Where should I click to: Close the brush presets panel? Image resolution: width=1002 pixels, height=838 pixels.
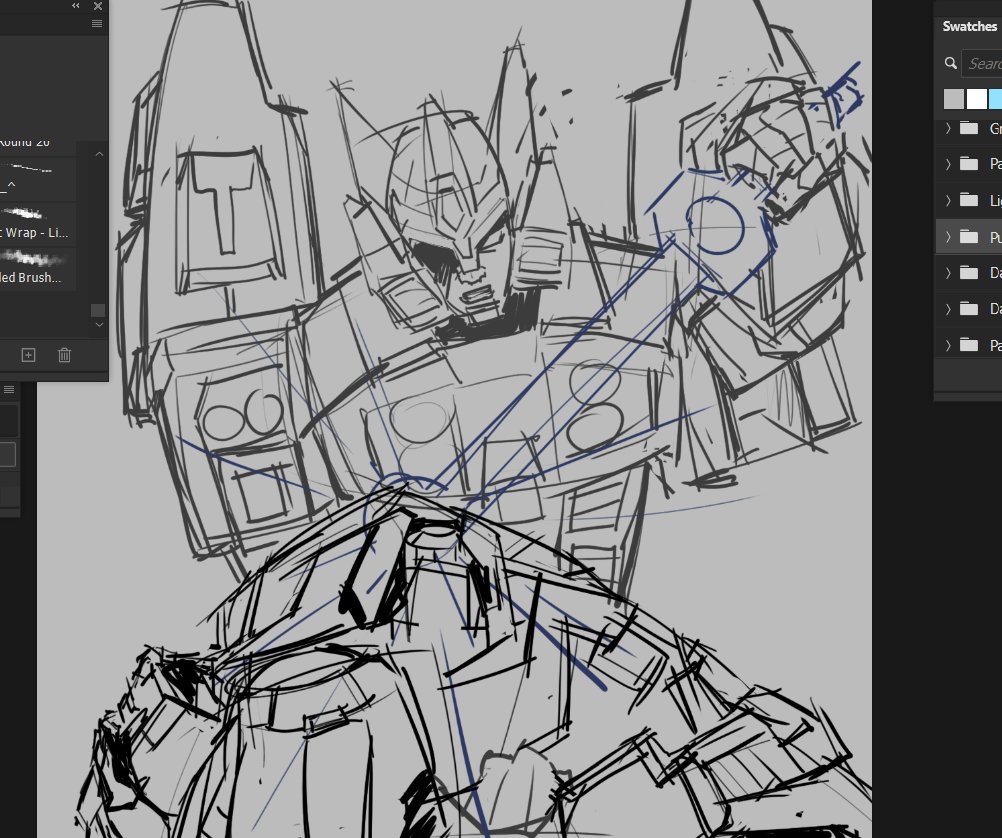[98, 6]
